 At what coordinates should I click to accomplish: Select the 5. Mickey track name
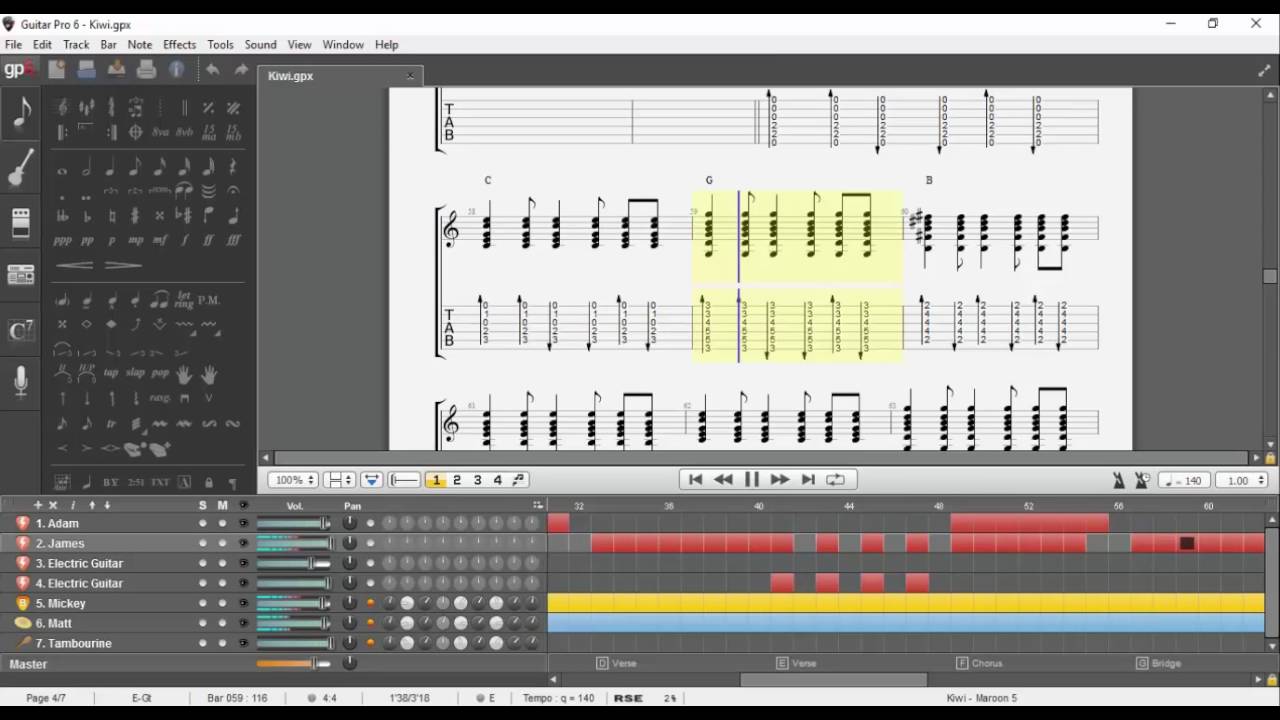click(61, 603)
